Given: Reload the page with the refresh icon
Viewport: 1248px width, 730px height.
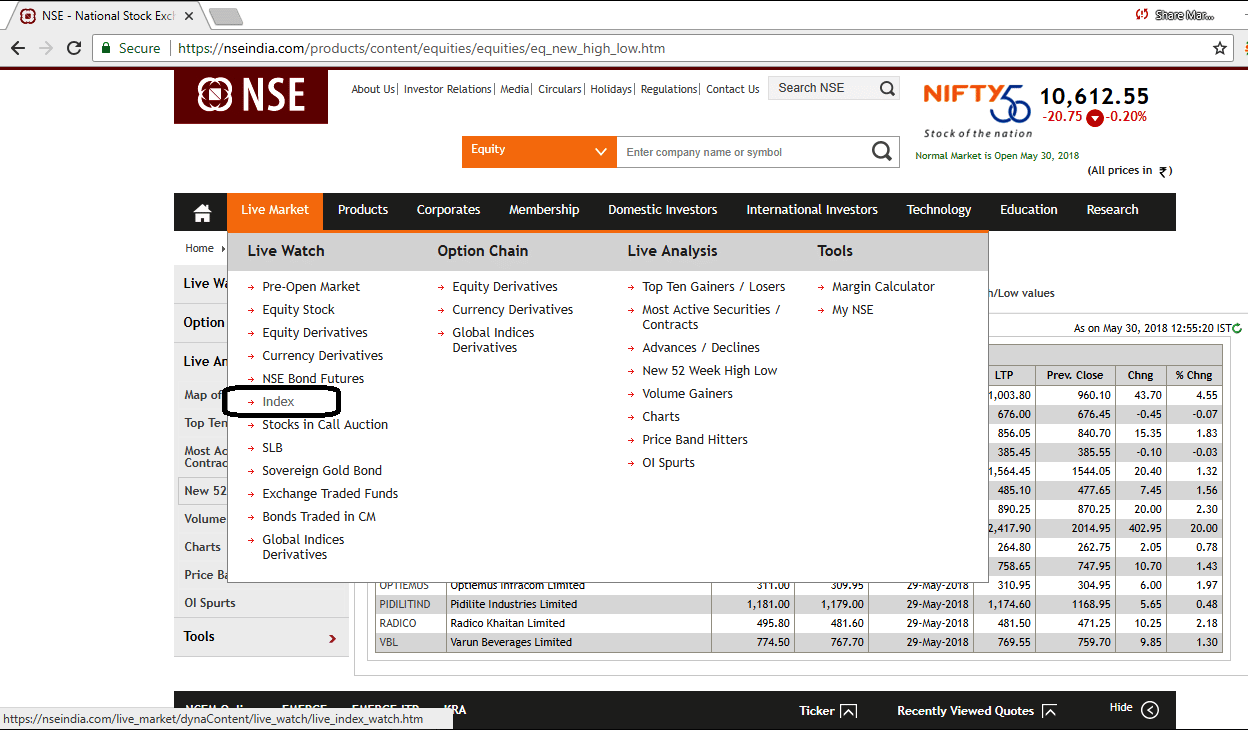Looking at the screenshot, I should click(x=74, y=48).
